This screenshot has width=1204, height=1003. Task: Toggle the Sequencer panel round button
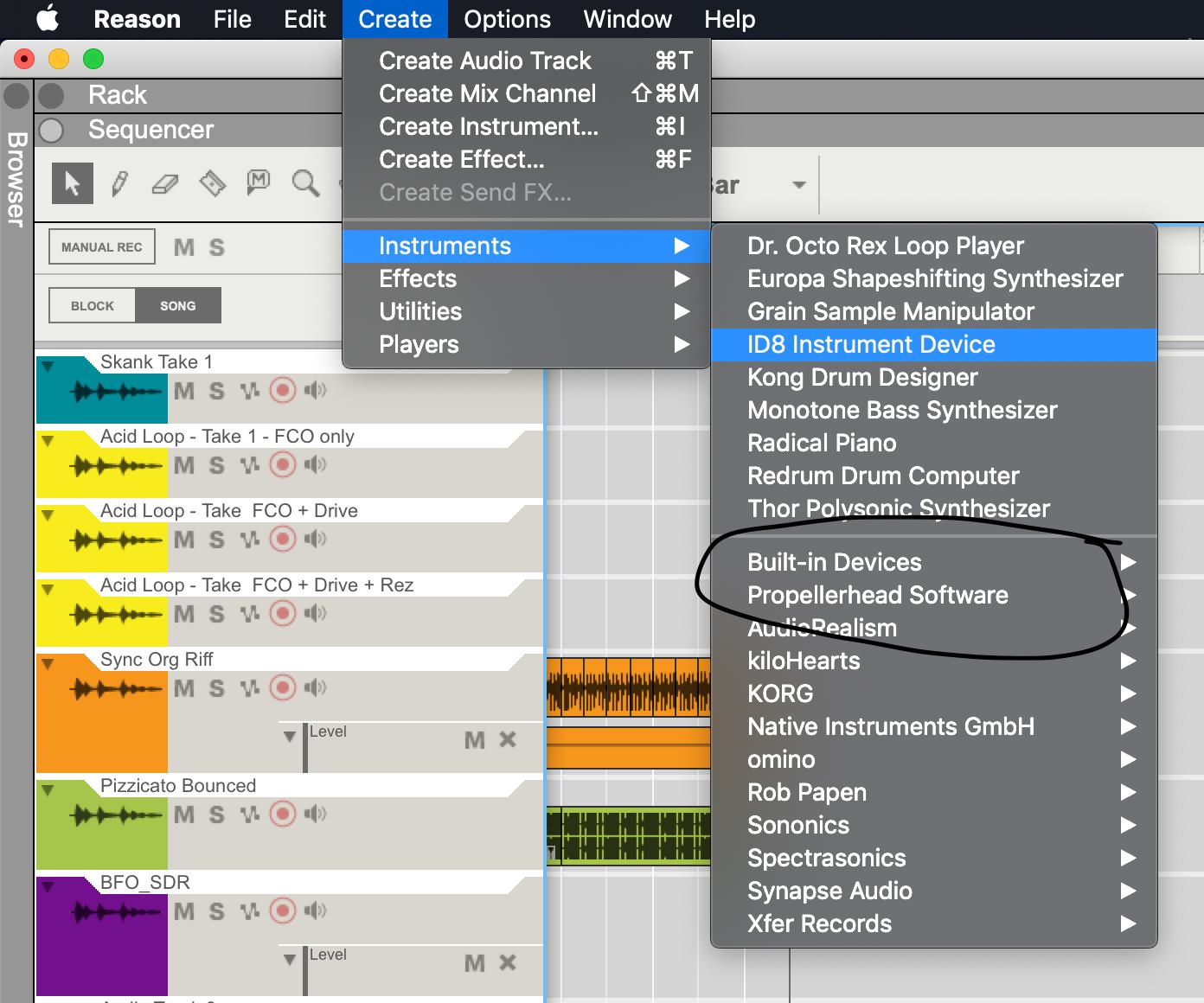[x=51, y=130]
